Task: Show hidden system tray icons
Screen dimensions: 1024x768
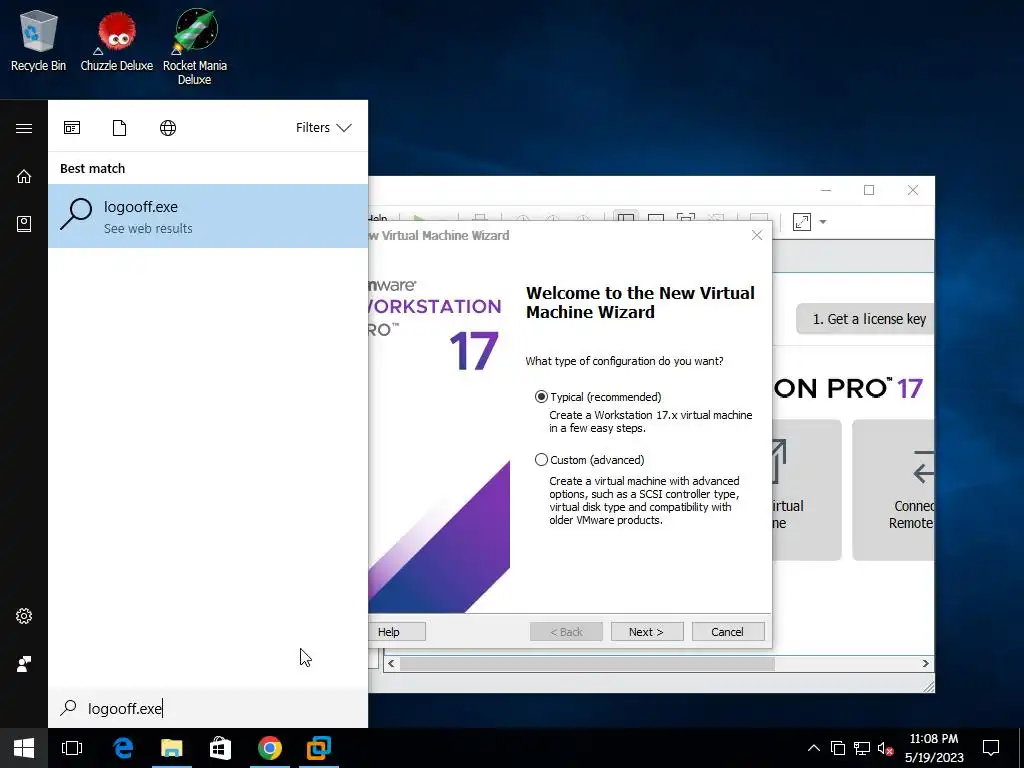Action: [x=814, y=748]
